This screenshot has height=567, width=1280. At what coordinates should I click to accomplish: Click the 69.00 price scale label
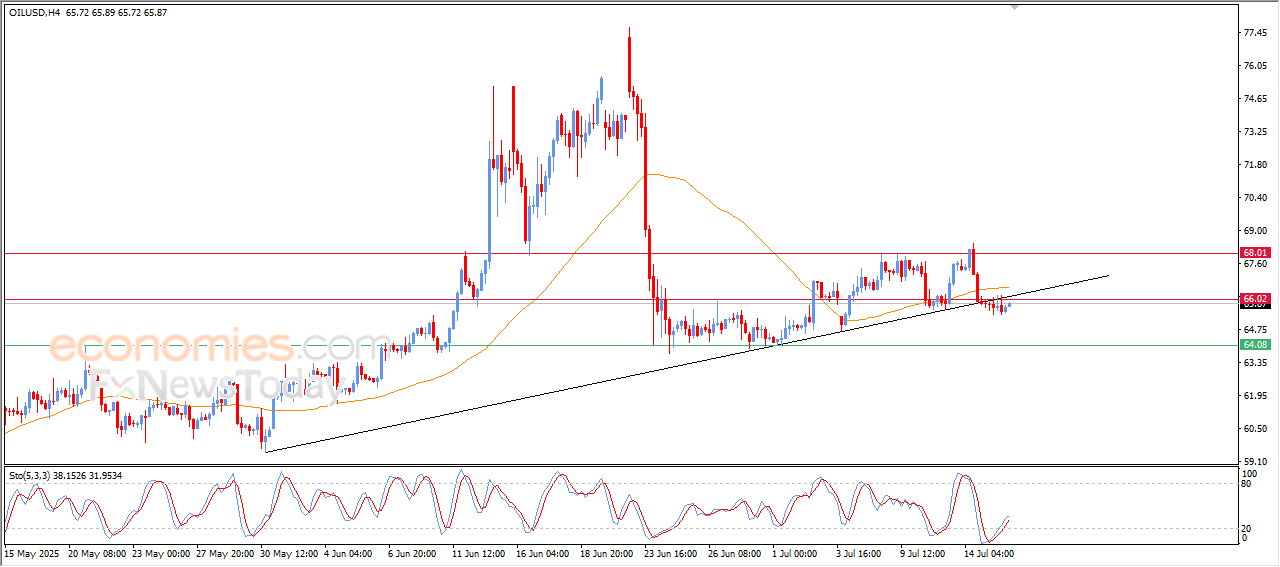tap(1256, 231)
